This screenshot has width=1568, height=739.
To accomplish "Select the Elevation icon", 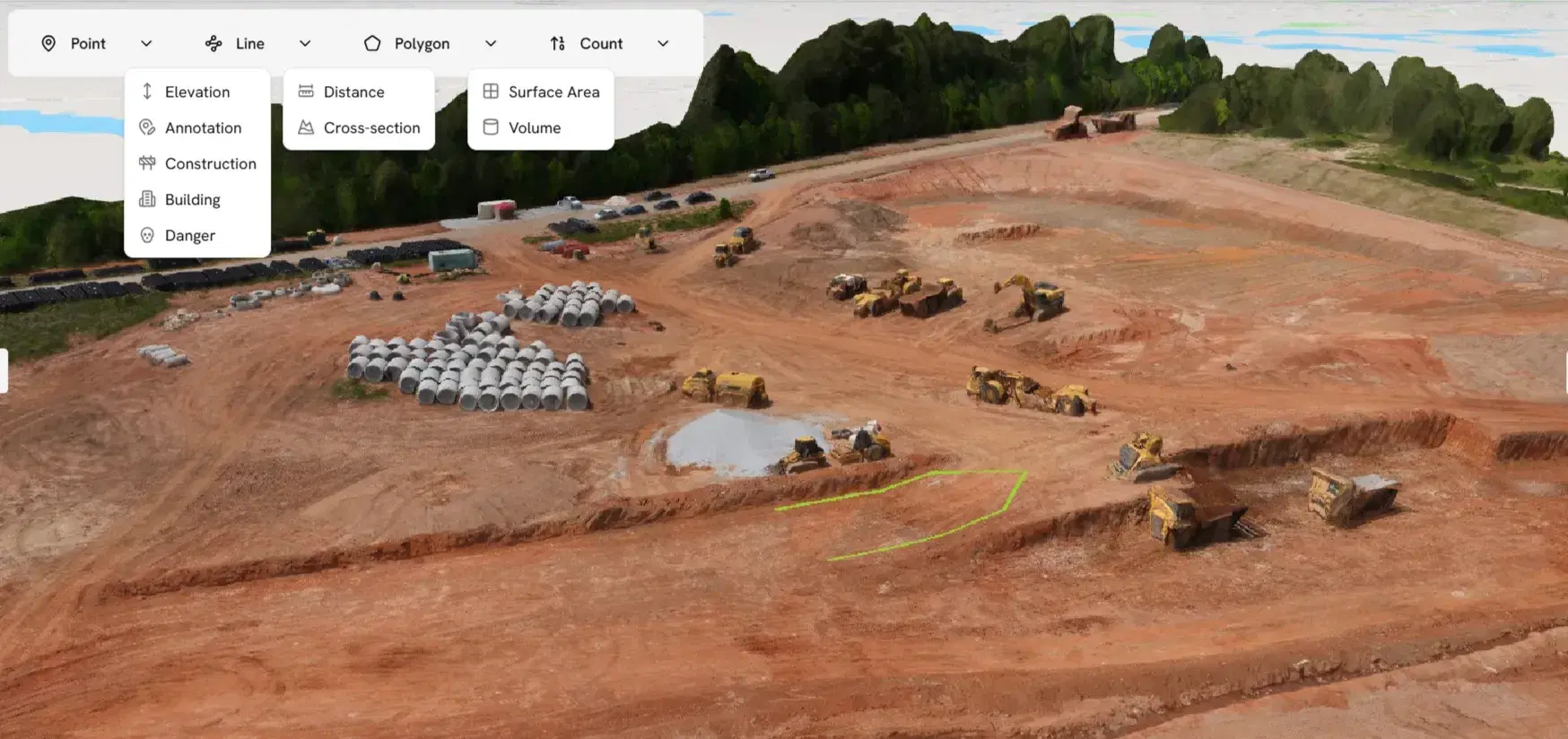I will [147, 91].
